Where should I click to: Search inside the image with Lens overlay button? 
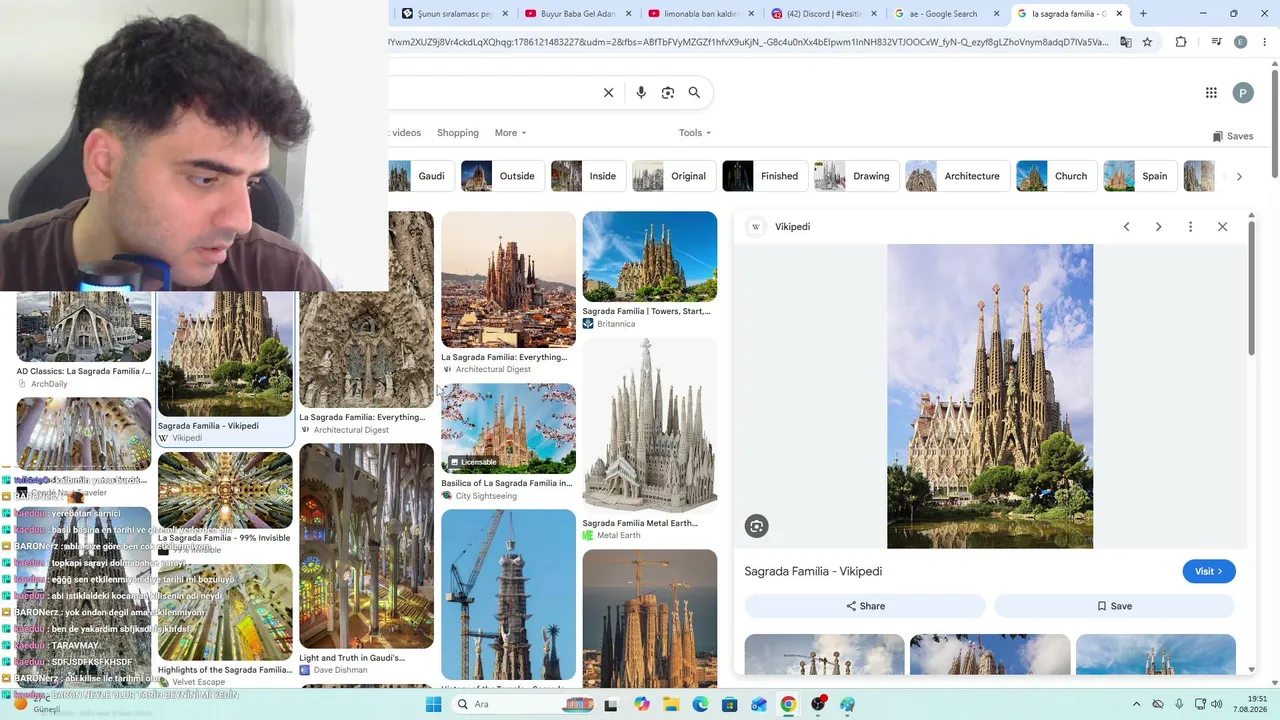point(757,526)
